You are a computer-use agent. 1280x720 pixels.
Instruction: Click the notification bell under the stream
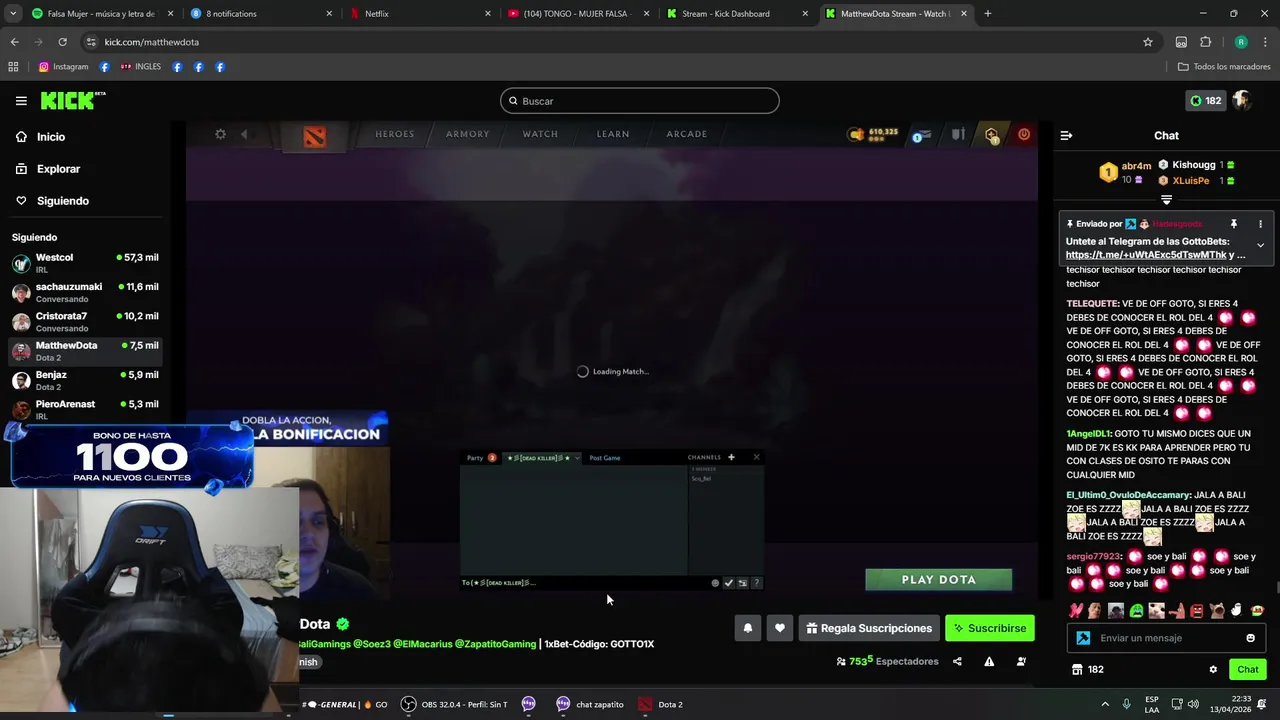click(x=747, y=628)
